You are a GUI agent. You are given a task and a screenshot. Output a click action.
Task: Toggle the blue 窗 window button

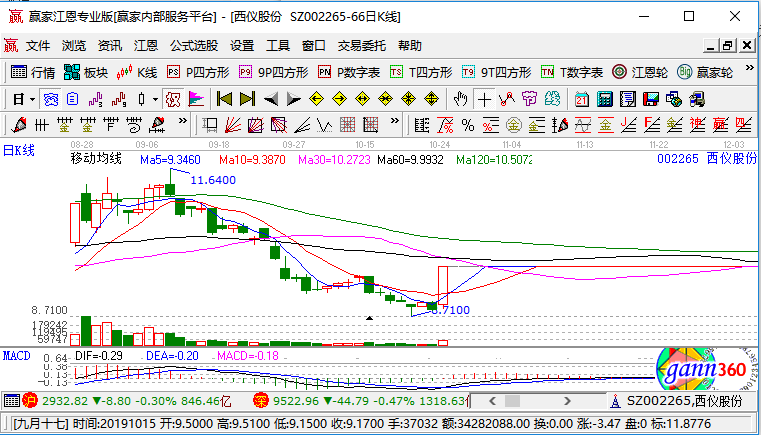click(50, 100)
